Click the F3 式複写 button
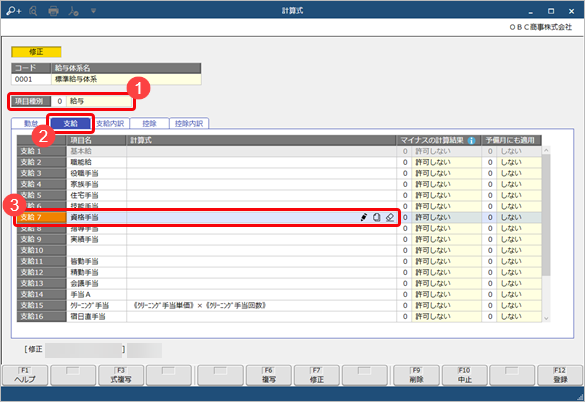585x402 pixels. [x=121, y=375]
